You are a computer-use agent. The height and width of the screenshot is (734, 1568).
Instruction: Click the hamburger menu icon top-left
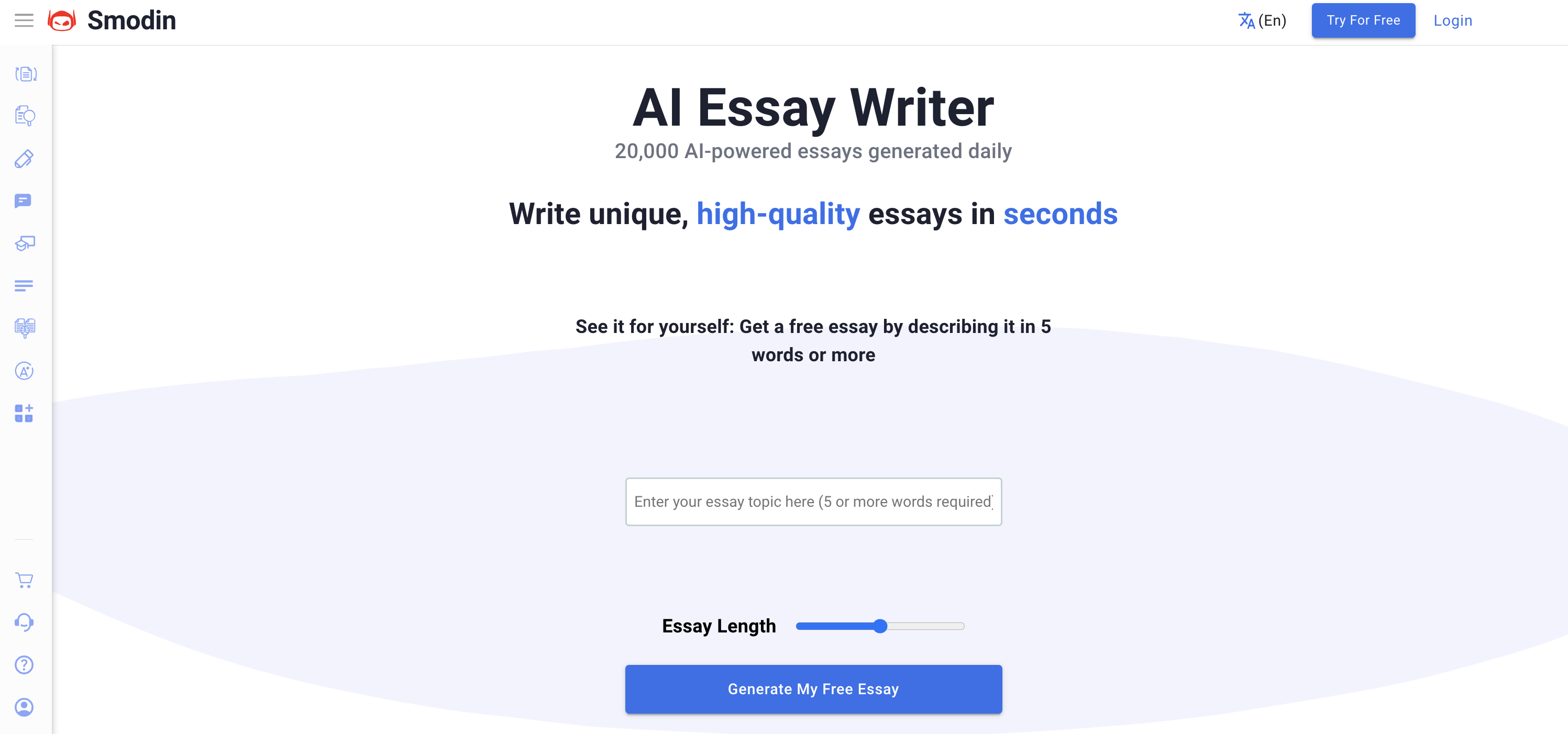coord(25,20)
